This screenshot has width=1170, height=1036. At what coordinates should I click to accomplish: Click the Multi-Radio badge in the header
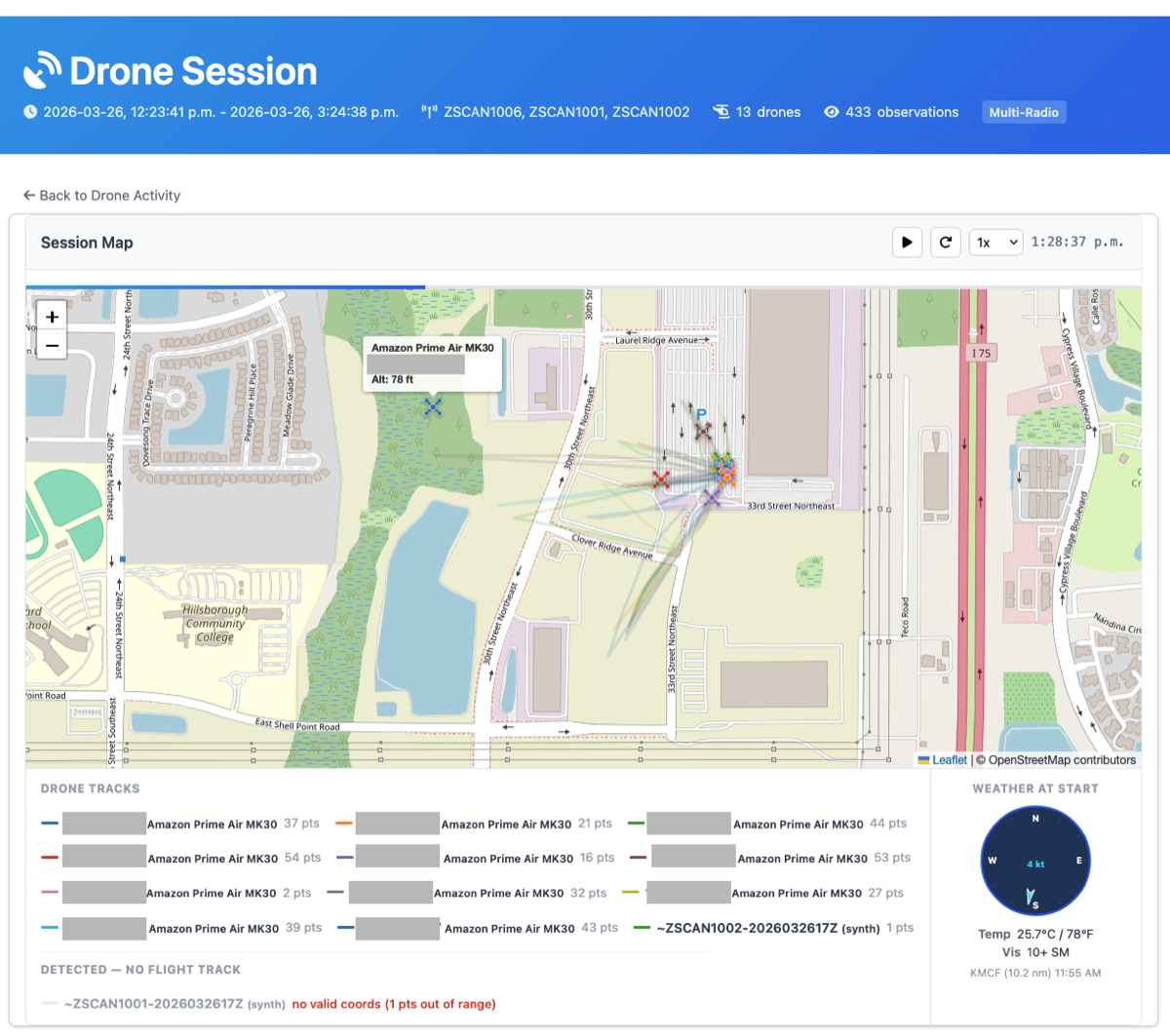(1024, 111)
